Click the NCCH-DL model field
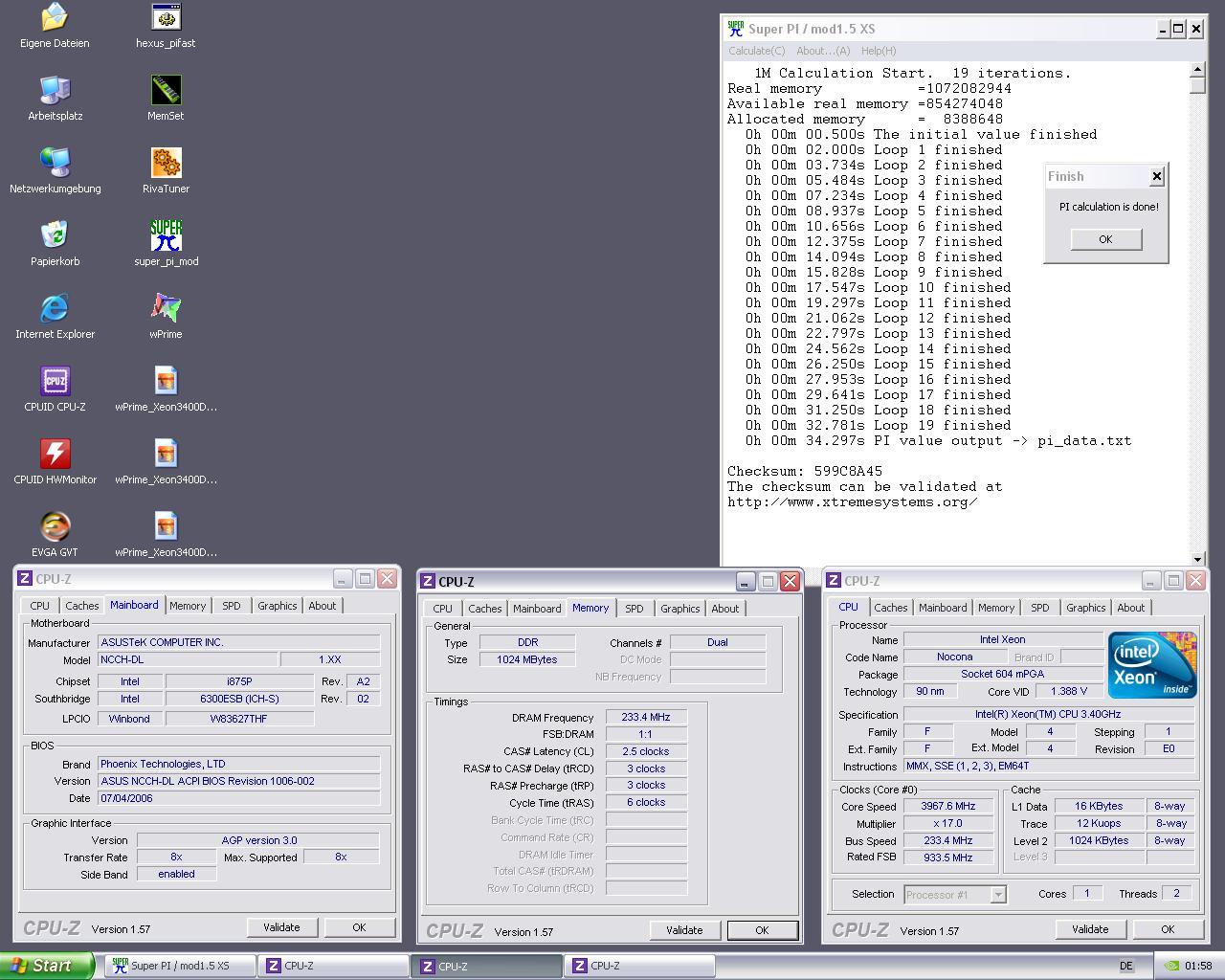Viewport: 1225px width, 980px height. [x=188, y=660]
